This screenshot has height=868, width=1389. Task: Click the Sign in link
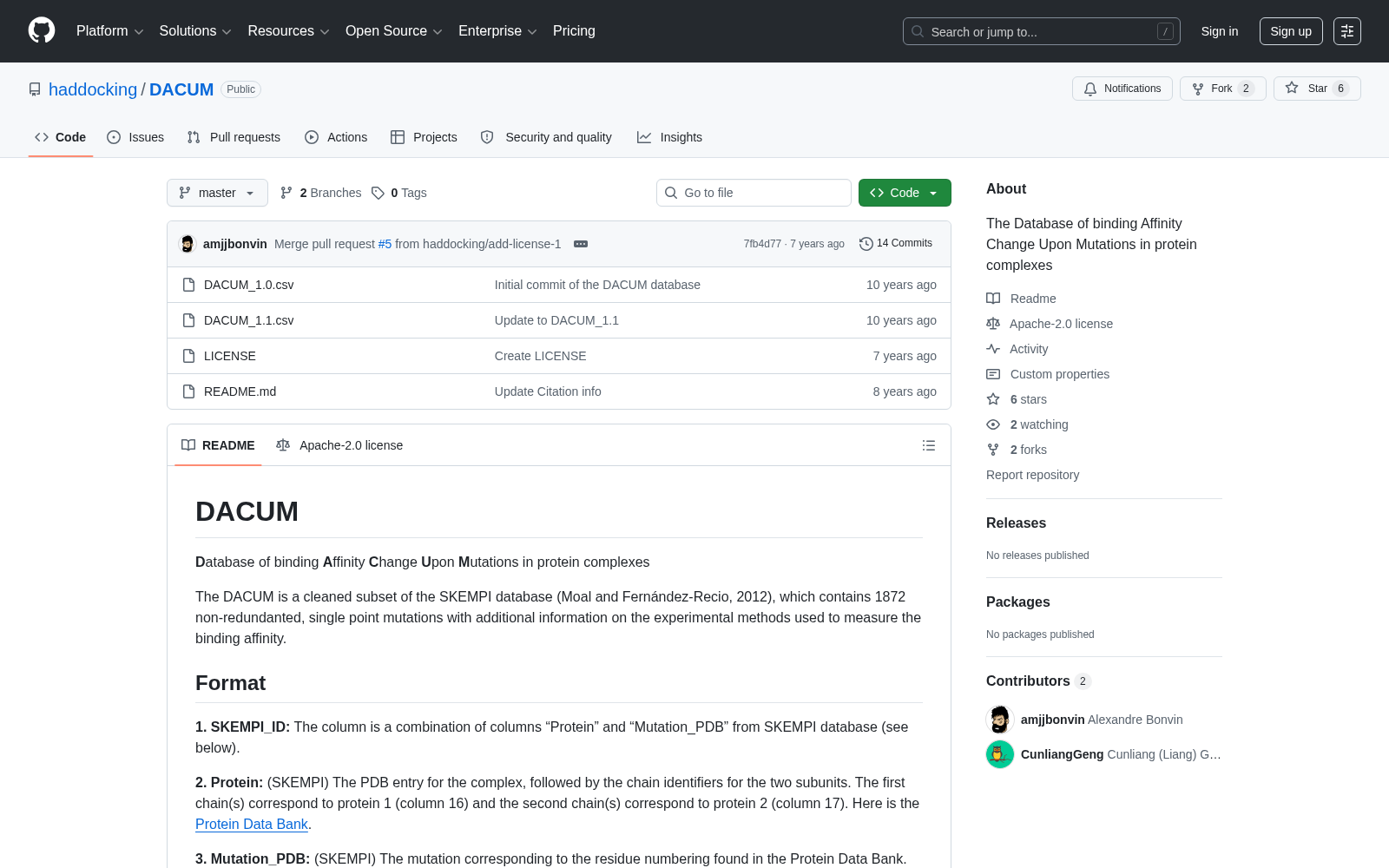point(1220,31)
